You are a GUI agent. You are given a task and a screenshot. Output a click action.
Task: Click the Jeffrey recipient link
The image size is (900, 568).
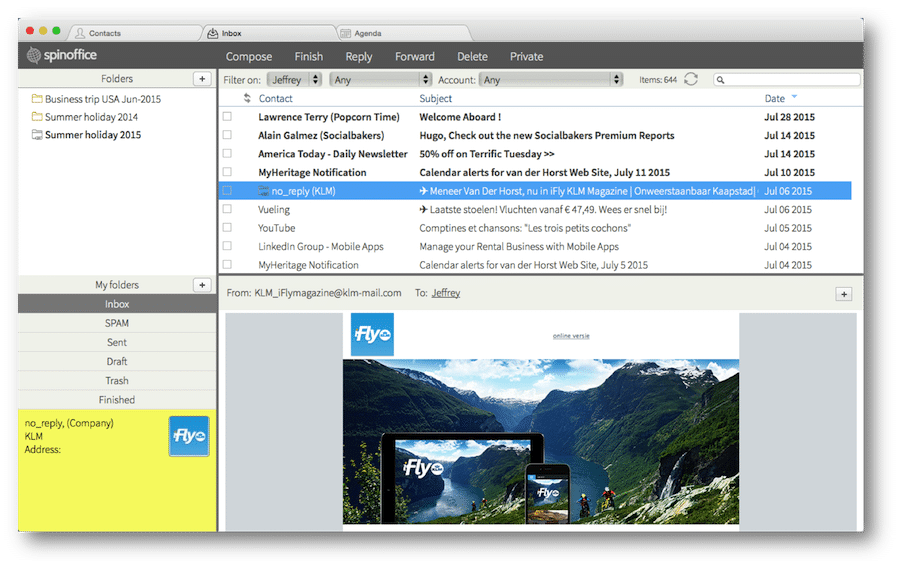click(x=446, y=293)
